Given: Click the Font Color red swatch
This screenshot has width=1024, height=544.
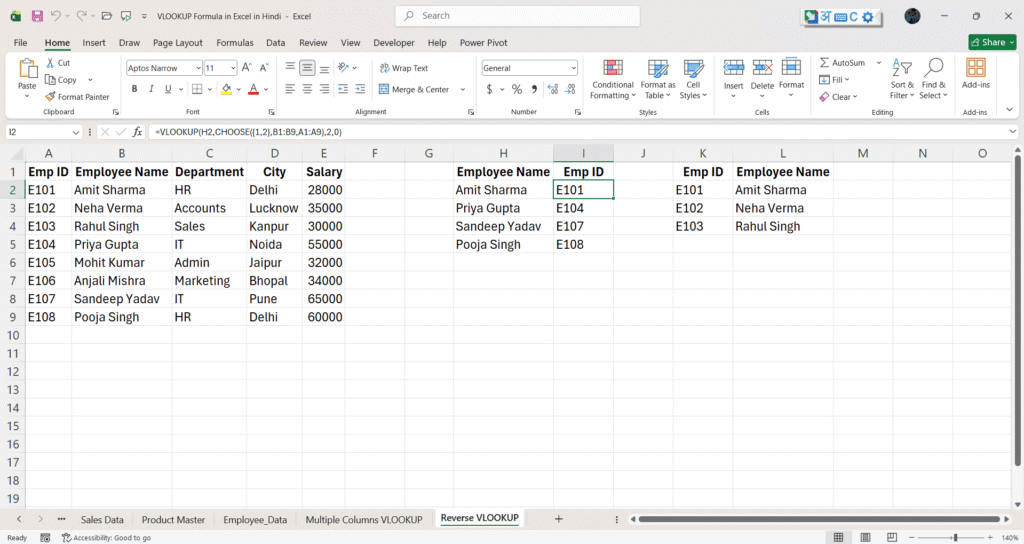Looking at the screenshot, I should pyautogui.click(x=254, y=89).
